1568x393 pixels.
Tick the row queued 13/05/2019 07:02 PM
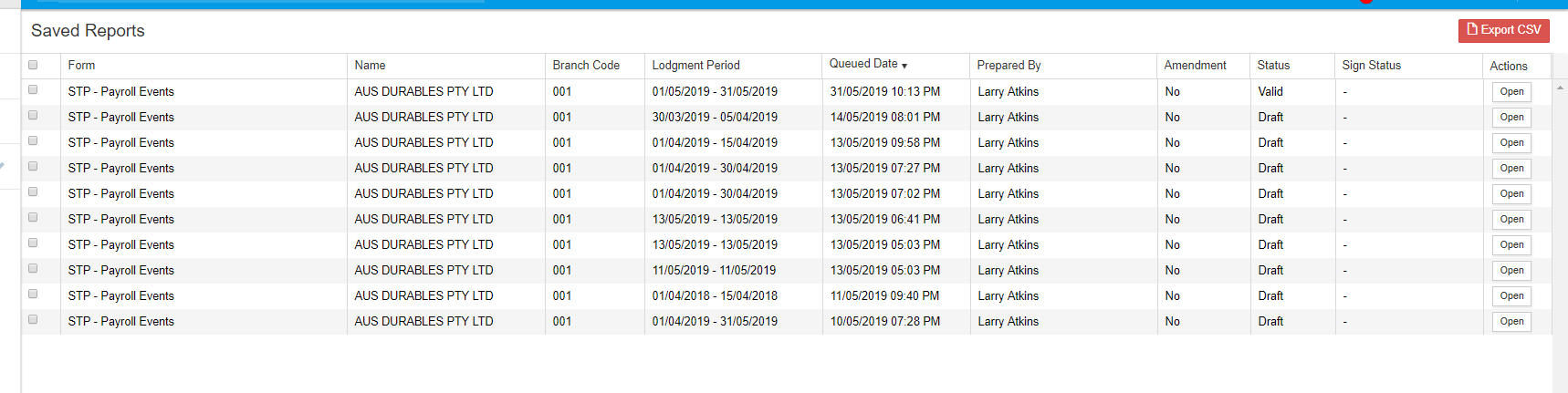(x=33, y=192)
